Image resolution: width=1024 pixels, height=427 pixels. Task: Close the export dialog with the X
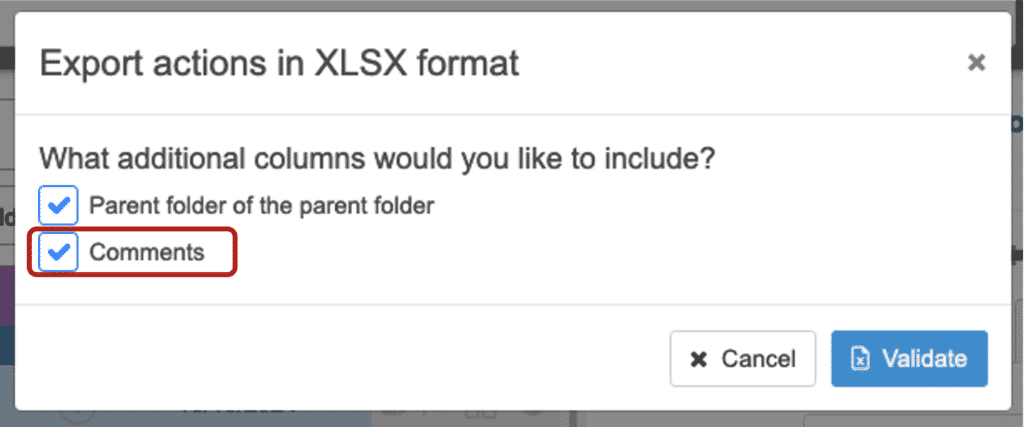click(976, 64)
